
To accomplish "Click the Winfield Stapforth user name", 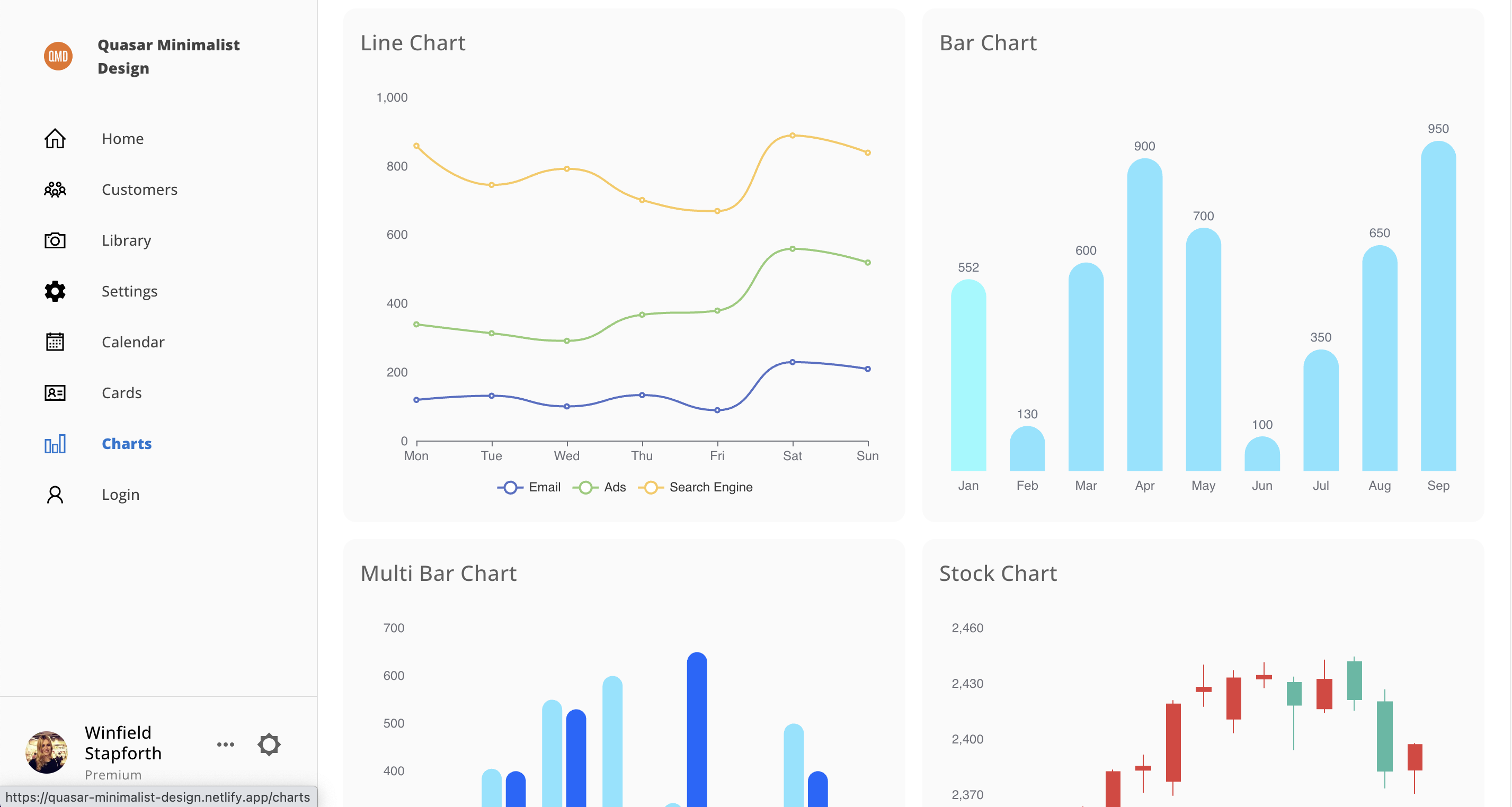I will tap(123, 742).
